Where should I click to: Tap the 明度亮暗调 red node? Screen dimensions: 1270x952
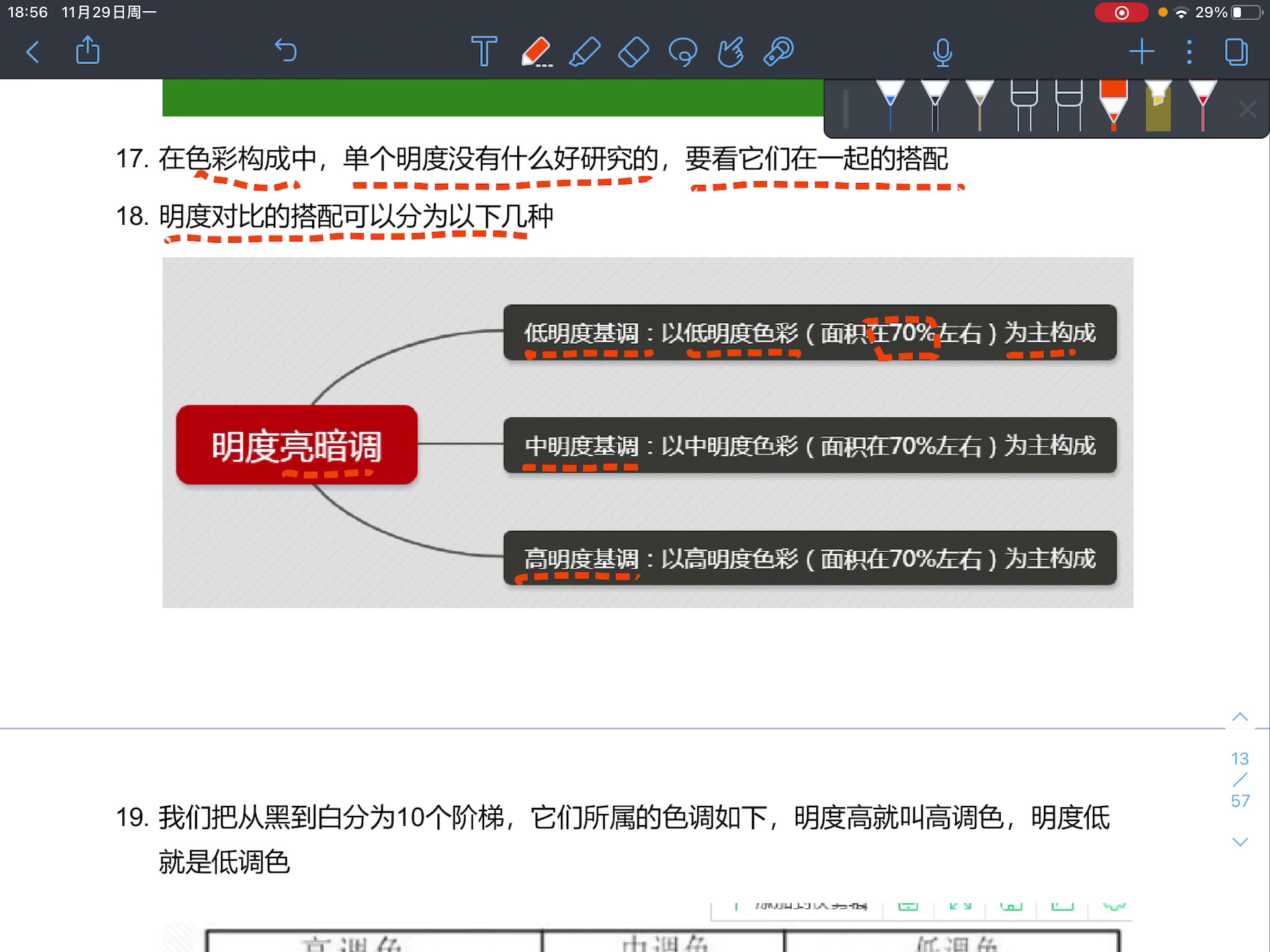(297, 444)
